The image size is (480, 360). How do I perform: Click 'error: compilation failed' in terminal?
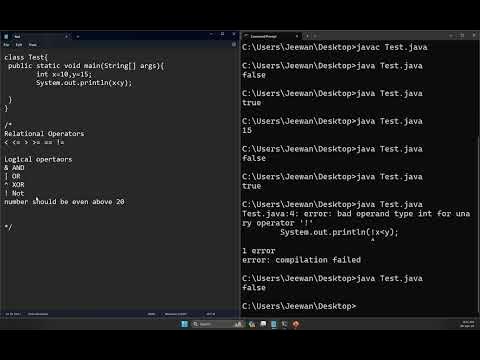point(301,260)
